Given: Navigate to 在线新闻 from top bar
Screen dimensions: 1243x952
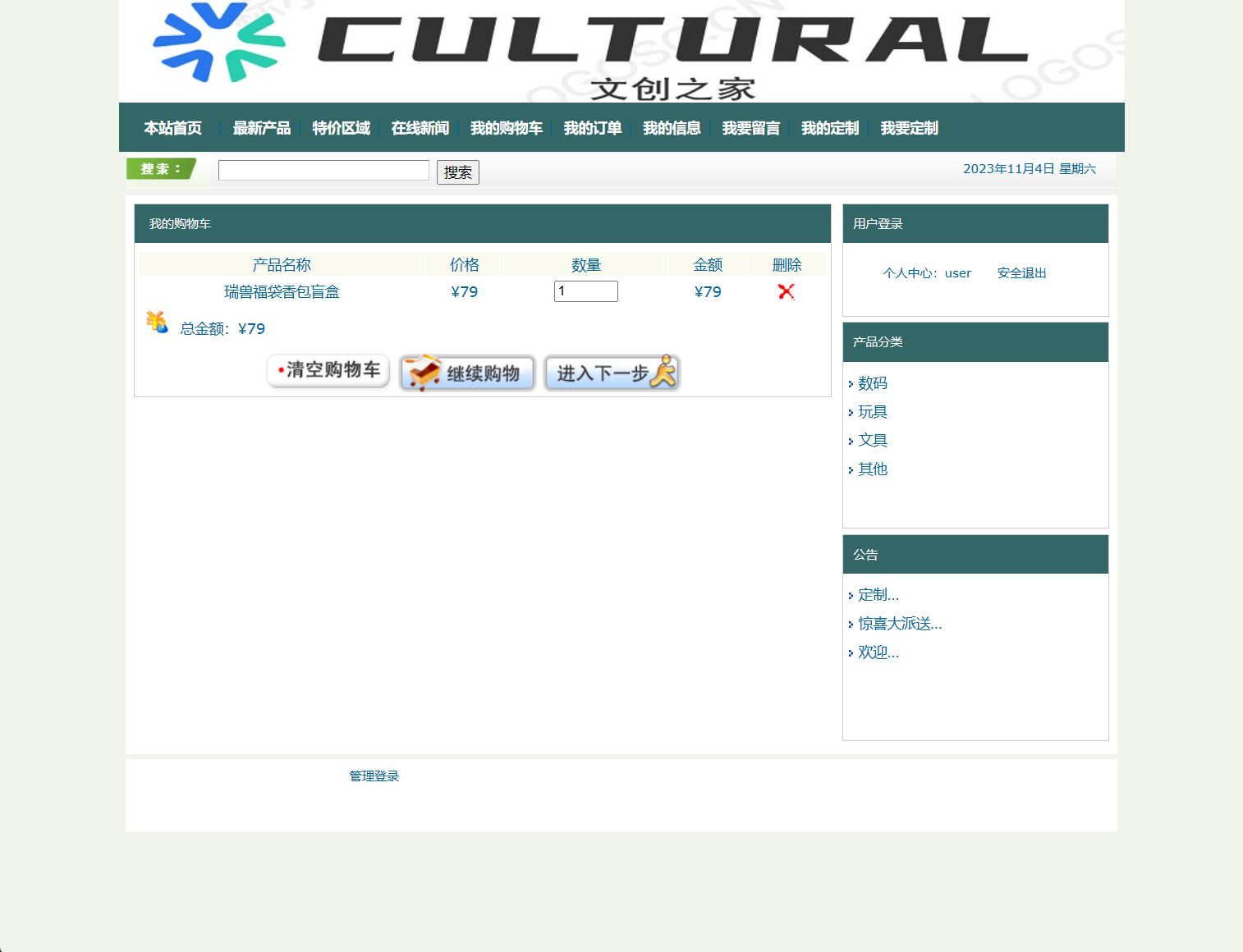Looking at the screenshot, I should point(420,128).
